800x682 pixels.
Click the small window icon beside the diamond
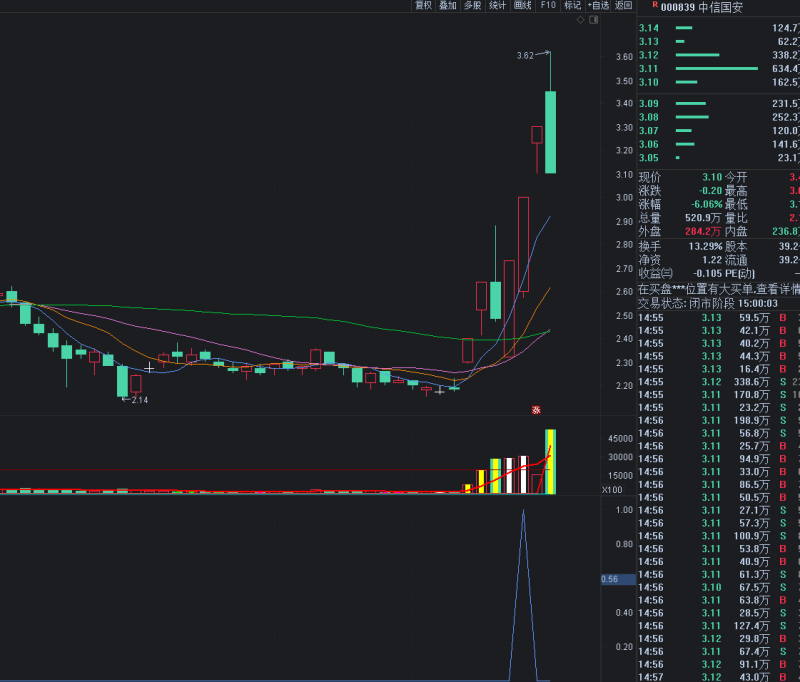tap(593, 19)
